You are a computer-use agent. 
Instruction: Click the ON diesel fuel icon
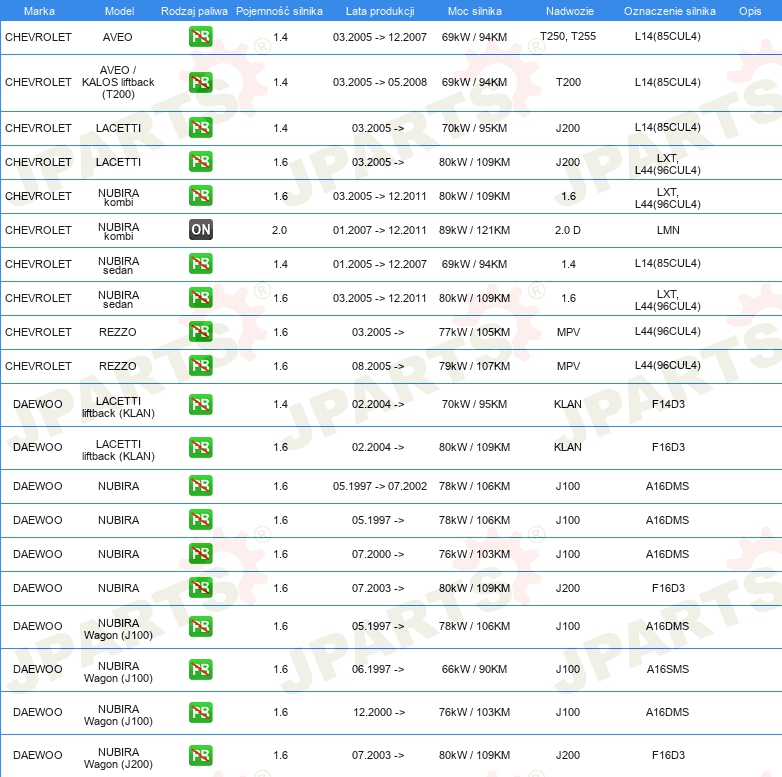(x=200, y=229)
